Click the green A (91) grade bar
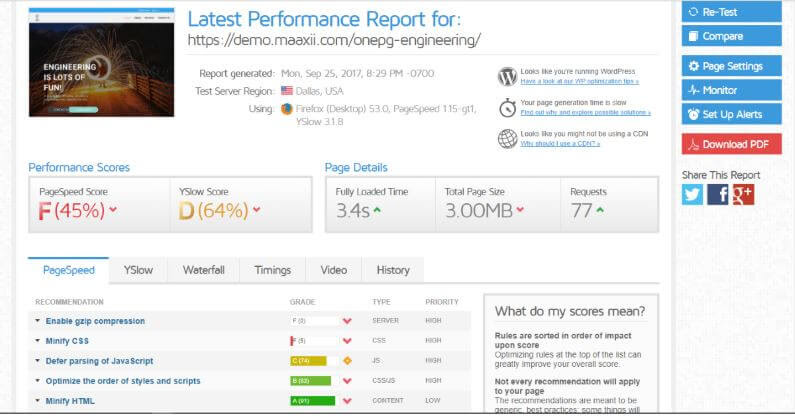795x416 pixels. click(x=314, y=401)
